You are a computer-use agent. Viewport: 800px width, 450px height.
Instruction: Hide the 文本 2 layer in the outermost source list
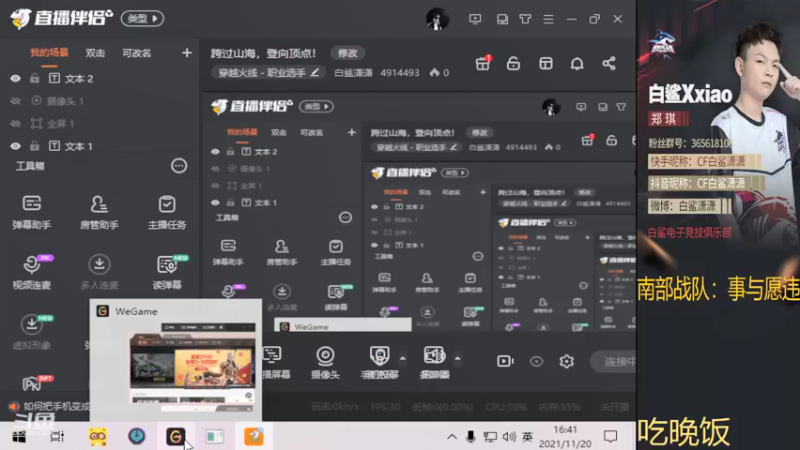tap(15, 79)
